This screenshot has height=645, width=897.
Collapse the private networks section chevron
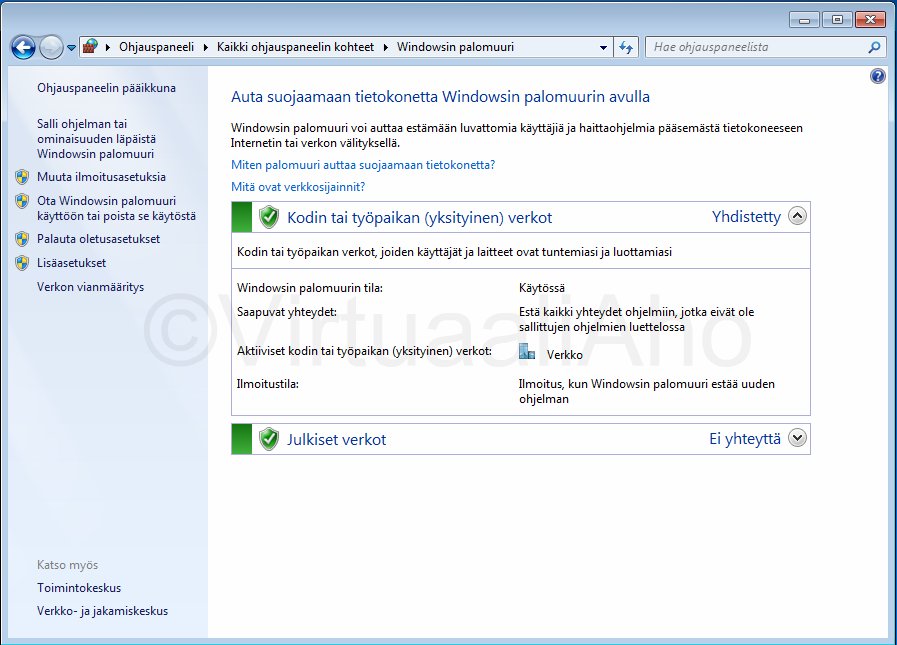[x=797, y=216]
